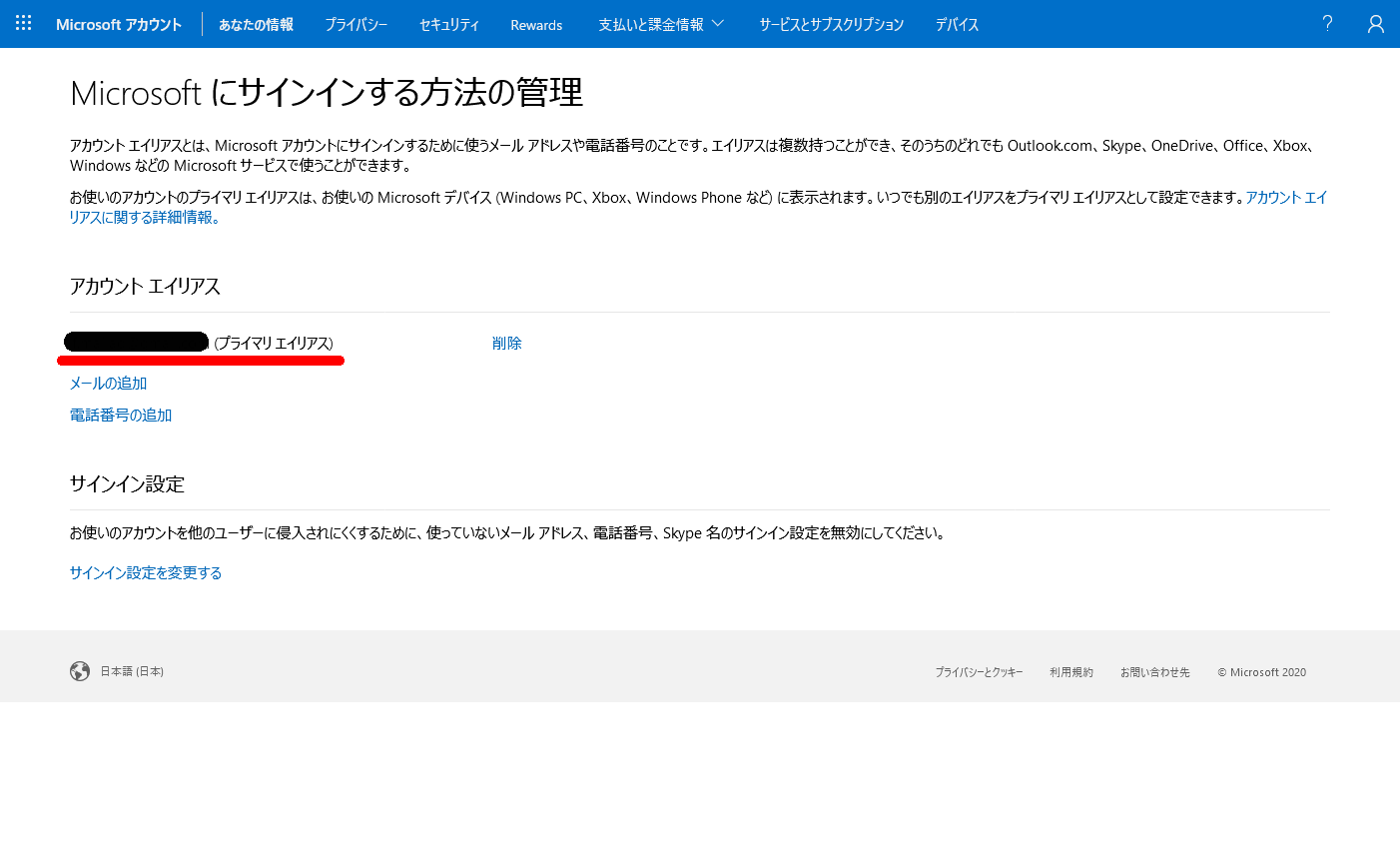Click the page title Microsoft にサインインする方法の管理
Screen dimensions: 1400x863
(327, 92)
